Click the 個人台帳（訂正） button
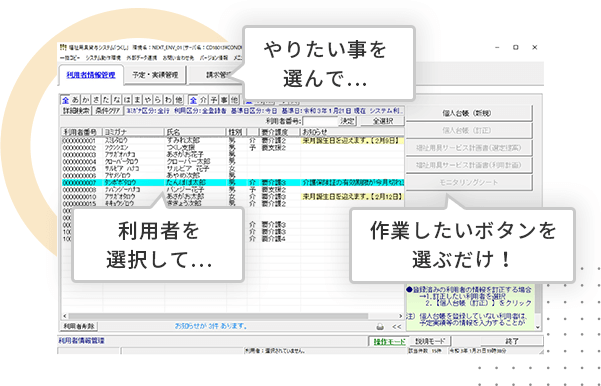The image size is (601, 386). click(469, 130)
